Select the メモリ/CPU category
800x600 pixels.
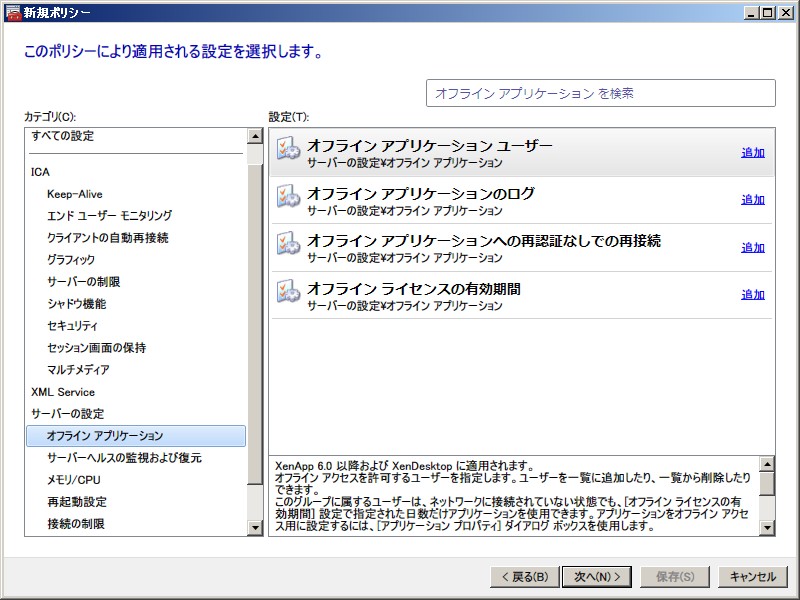click(x=74, y=480)
